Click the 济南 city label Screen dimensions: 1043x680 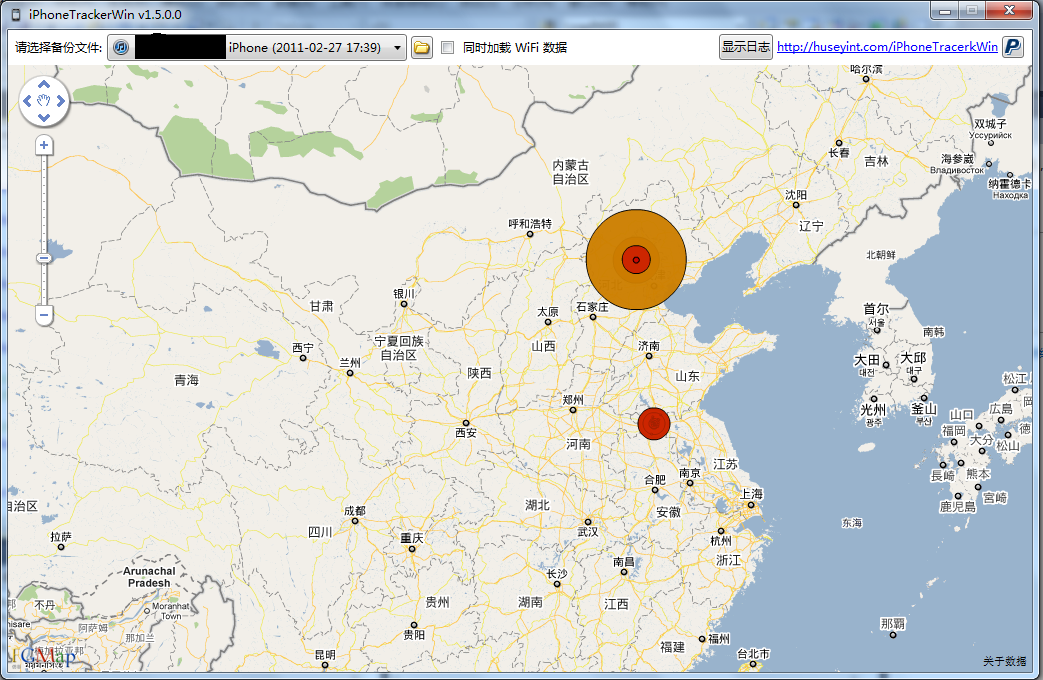click(x=649, y=345)
